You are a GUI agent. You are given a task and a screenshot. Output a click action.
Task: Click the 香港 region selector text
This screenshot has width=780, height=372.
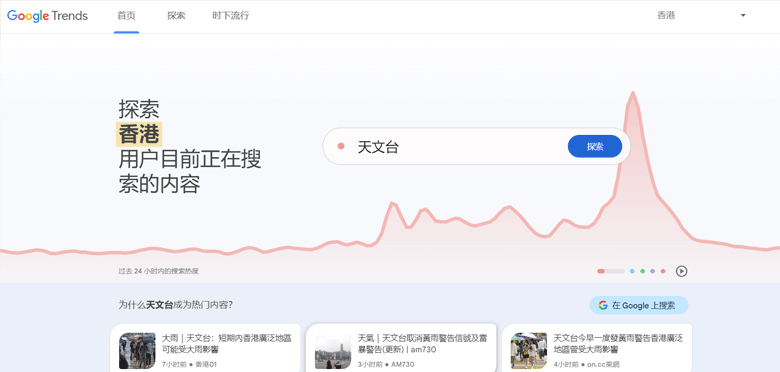pyautogui.click(x=666, y=15)
